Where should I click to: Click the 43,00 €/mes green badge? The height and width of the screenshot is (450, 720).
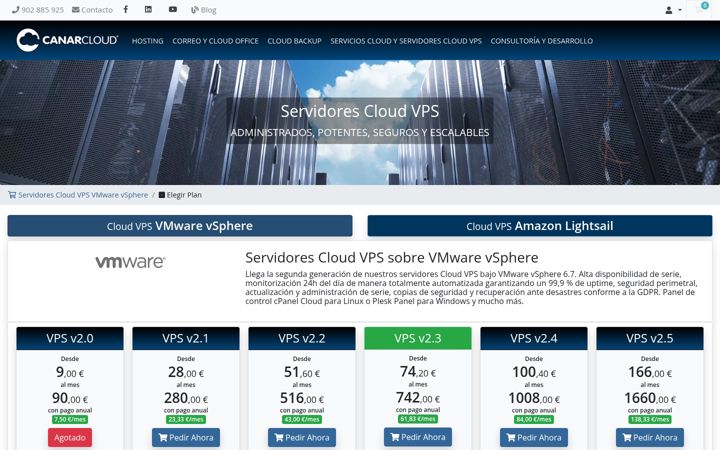(x=302, y=419)
